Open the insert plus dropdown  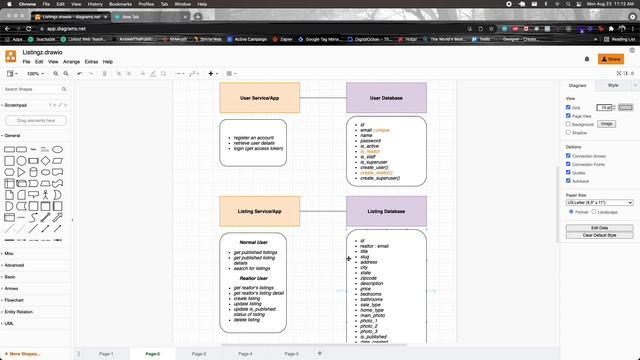[213, 73]
